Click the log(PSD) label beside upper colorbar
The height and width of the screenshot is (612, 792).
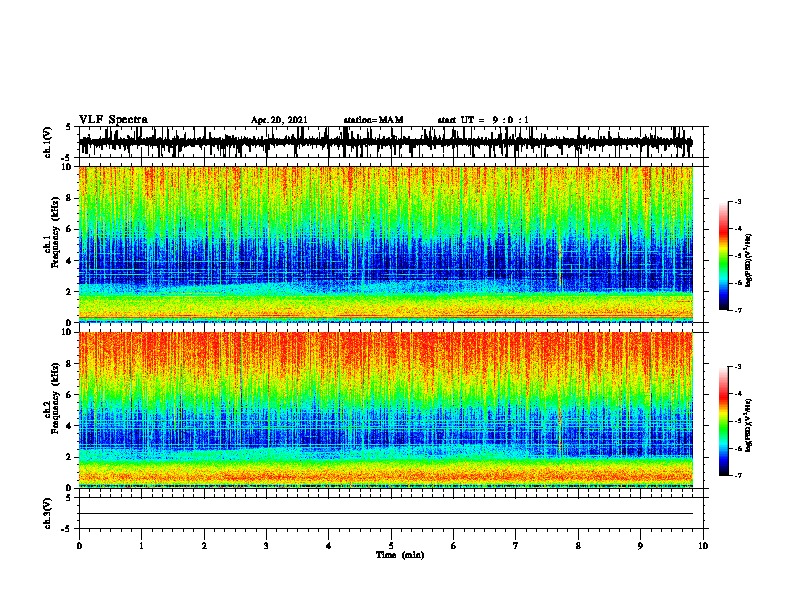tap(749, 261)
